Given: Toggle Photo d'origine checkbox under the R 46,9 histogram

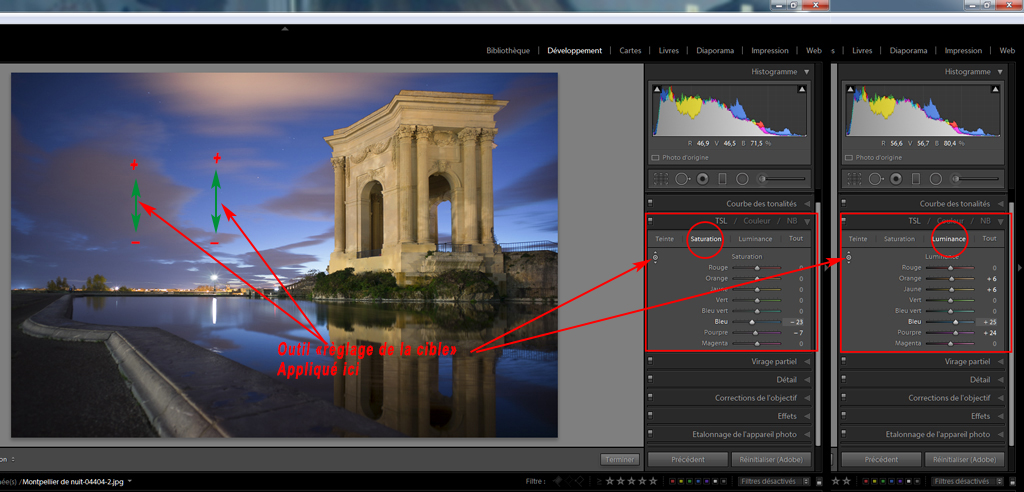Looking at the screenshot, I should (655, 158).
